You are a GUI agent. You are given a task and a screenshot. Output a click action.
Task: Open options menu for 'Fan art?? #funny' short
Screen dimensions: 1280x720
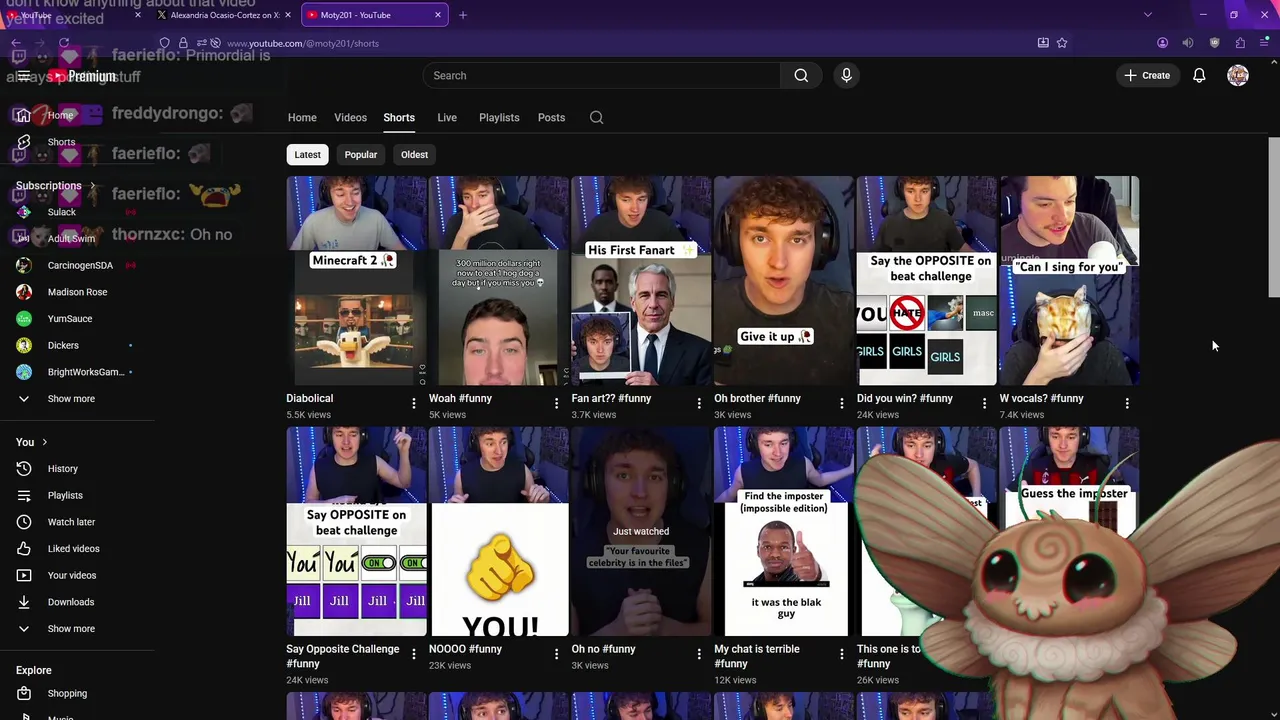point(699,403)
